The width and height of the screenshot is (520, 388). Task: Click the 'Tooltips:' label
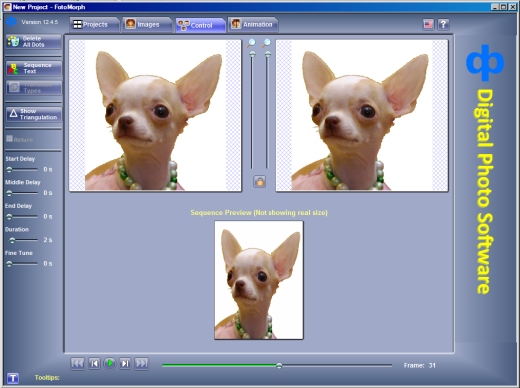pos(47,378)
